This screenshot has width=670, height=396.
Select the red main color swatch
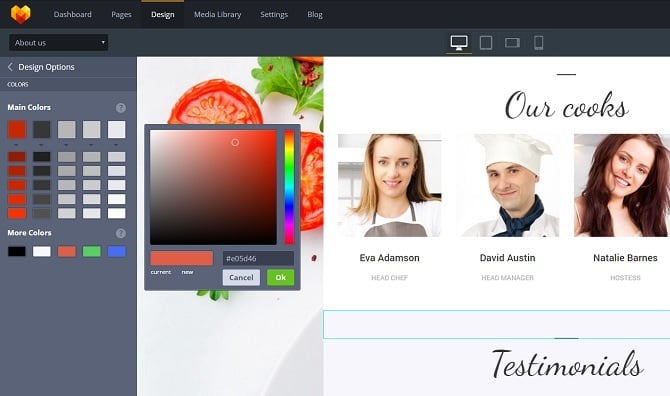17,129
